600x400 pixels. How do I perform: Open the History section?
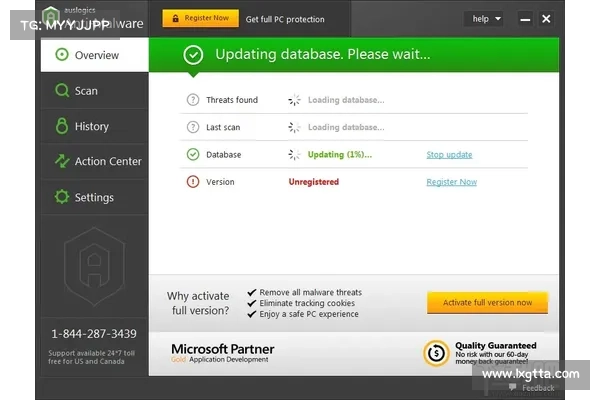(90, 126)
